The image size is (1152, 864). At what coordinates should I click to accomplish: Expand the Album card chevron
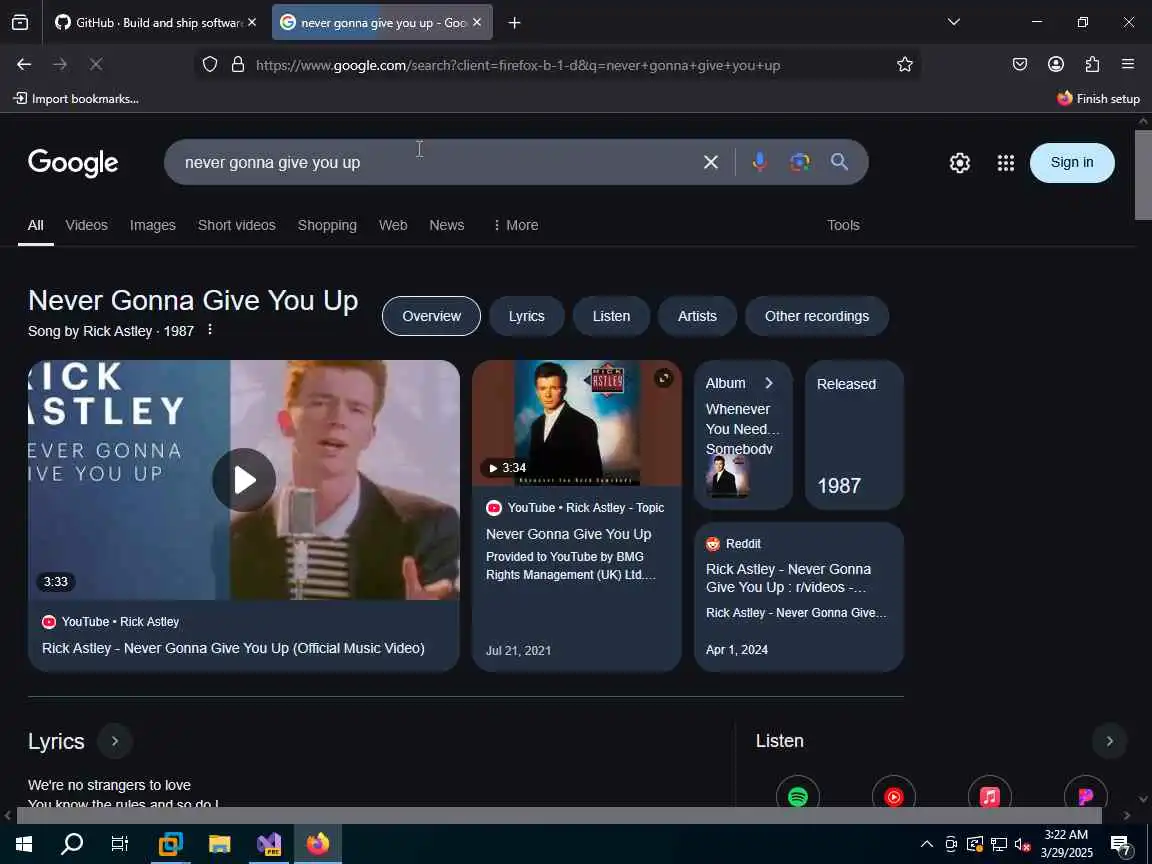pos(768,383)
